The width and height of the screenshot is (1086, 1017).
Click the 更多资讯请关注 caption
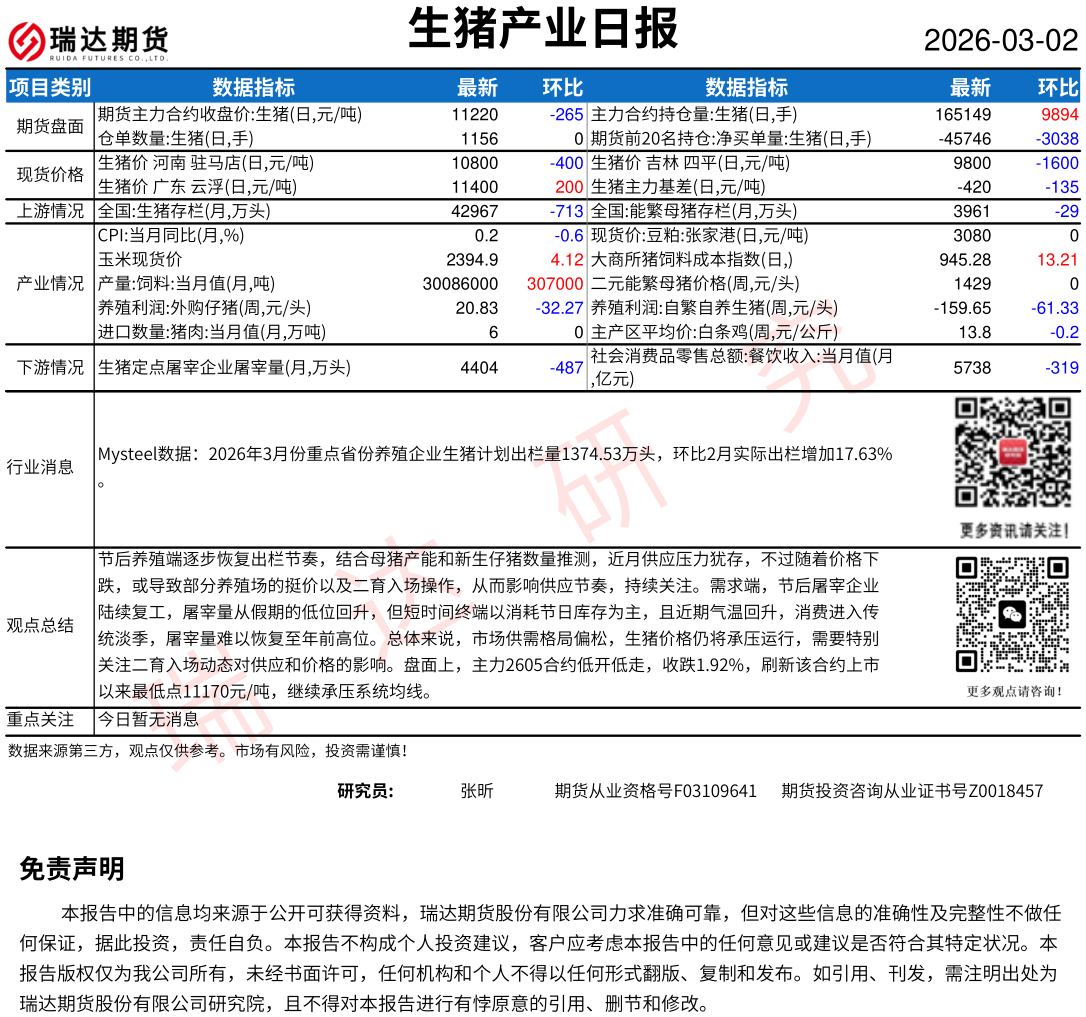coord(1013,530)
